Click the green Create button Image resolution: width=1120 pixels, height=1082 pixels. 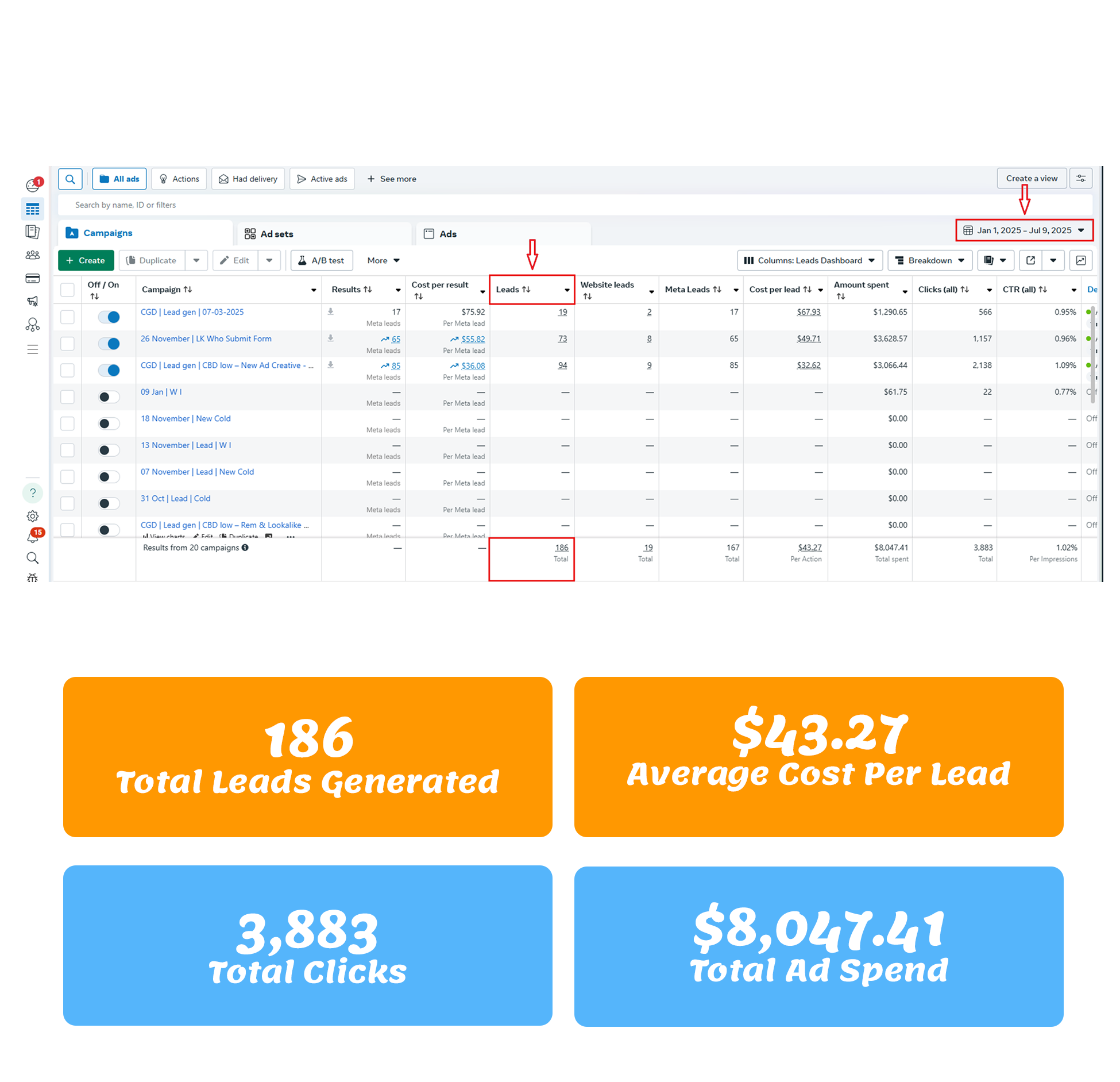[86, 260]
